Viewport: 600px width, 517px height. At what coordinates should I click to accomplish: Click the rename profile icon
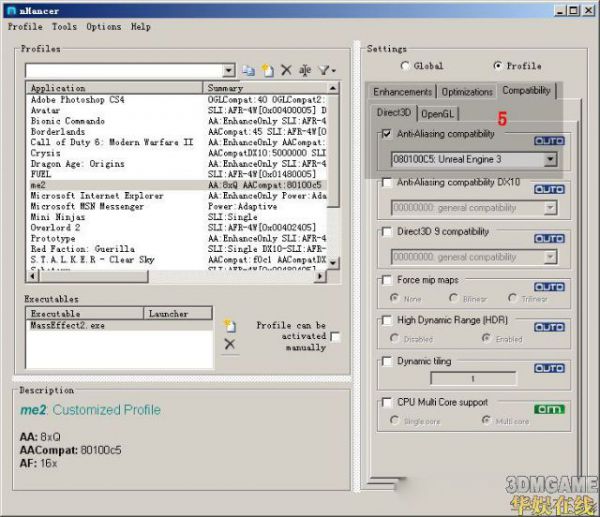(305, 70)
